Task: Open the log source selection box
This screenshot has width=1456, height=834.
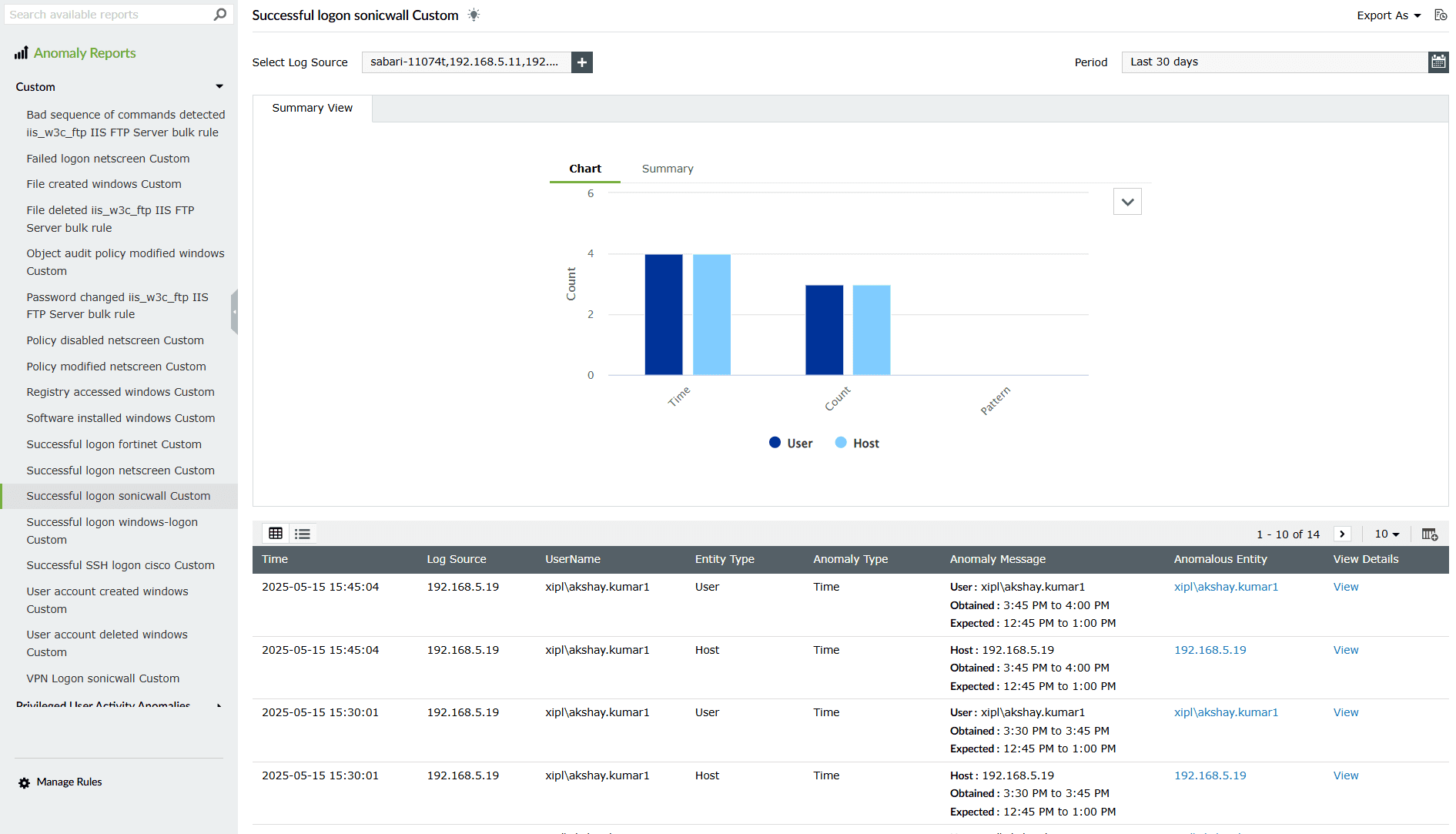Action: click(467, 62)
